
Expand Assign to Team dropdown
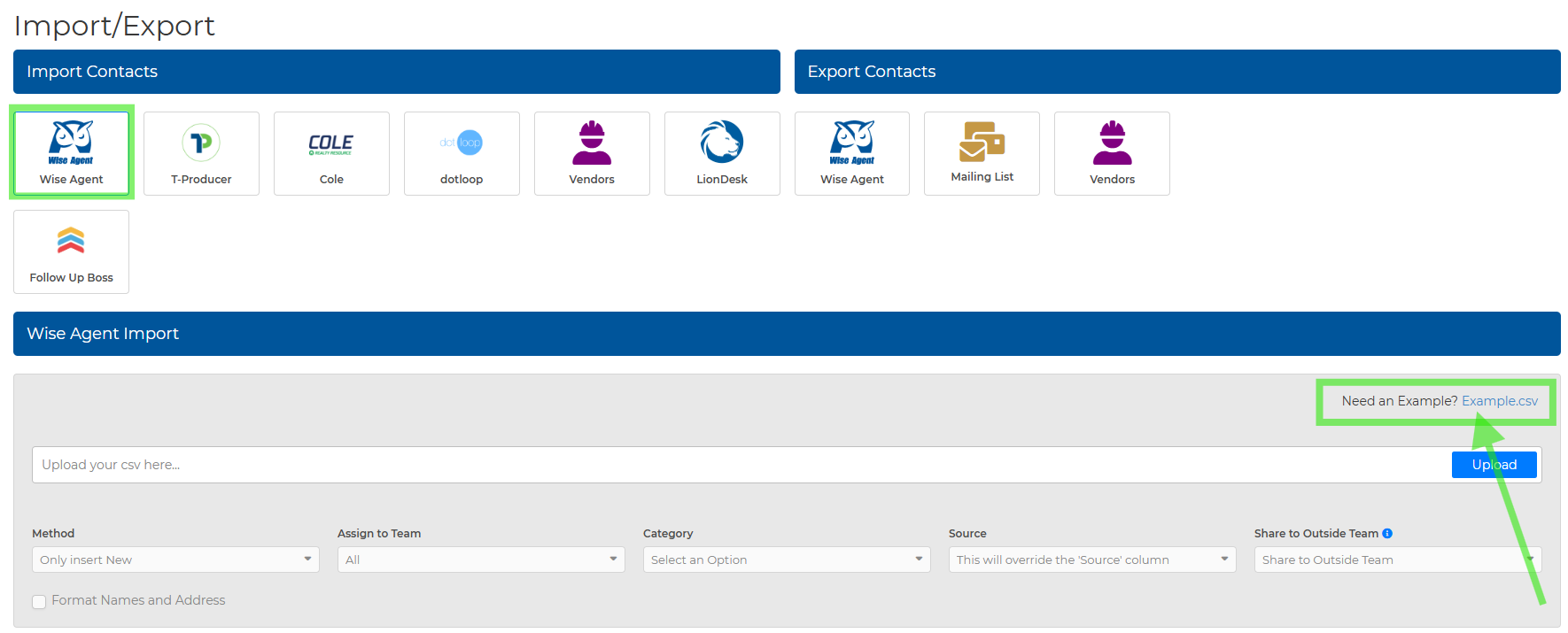tap(481, 560)
